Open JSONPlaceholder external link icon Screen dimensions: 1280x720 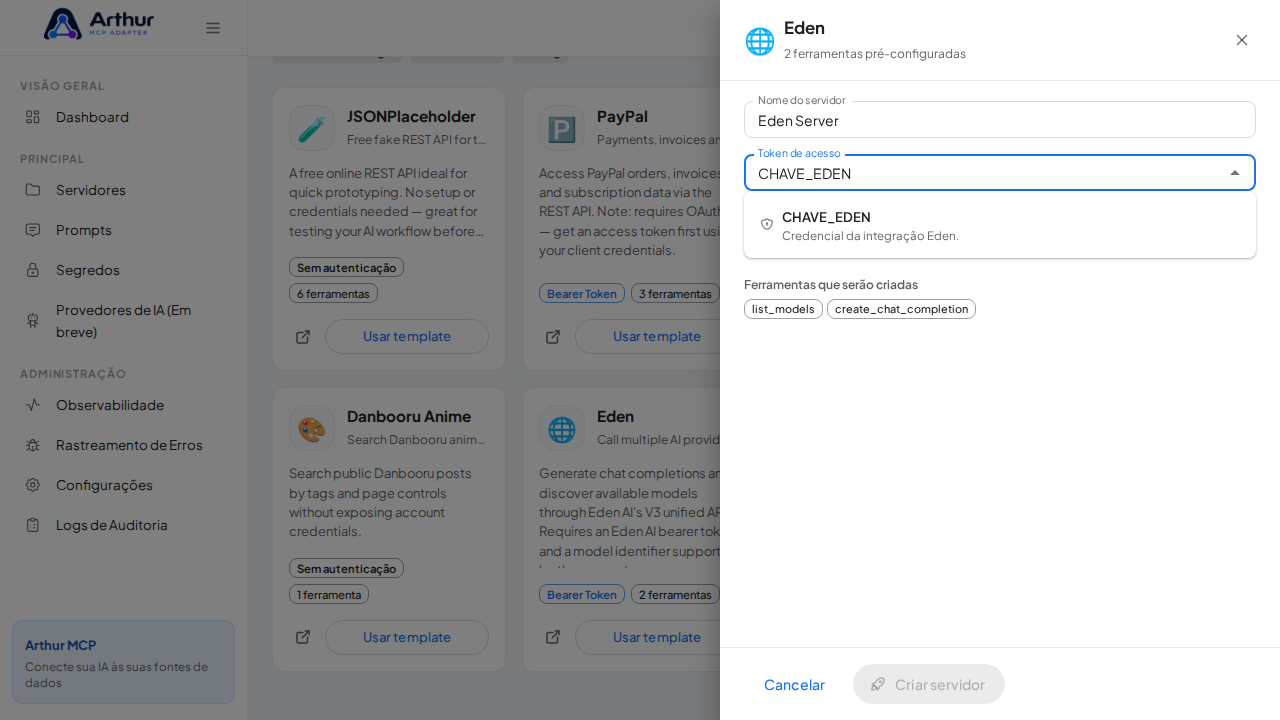point(303,337)
